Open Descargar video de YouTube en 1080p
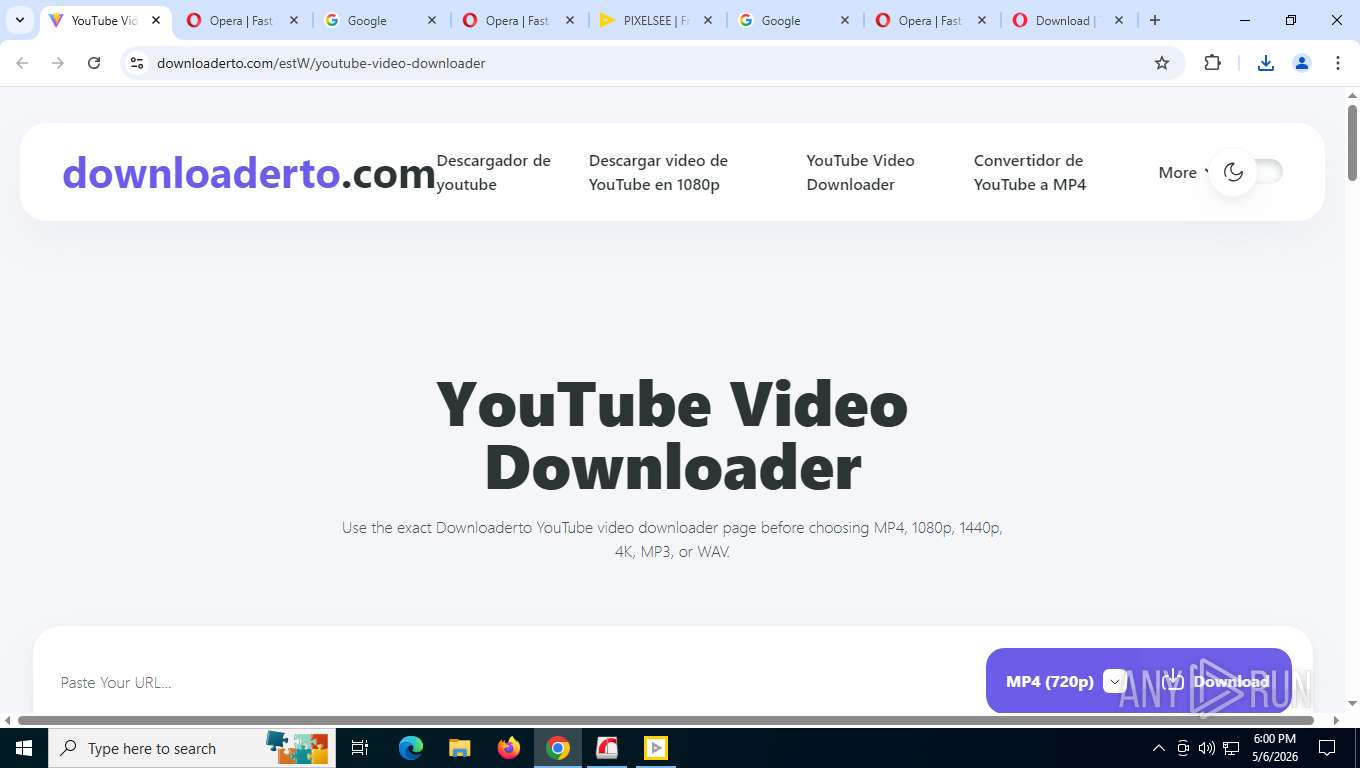Image resolution: width=1360 pixels, height=768 pixels. click(x=658, y=172)
